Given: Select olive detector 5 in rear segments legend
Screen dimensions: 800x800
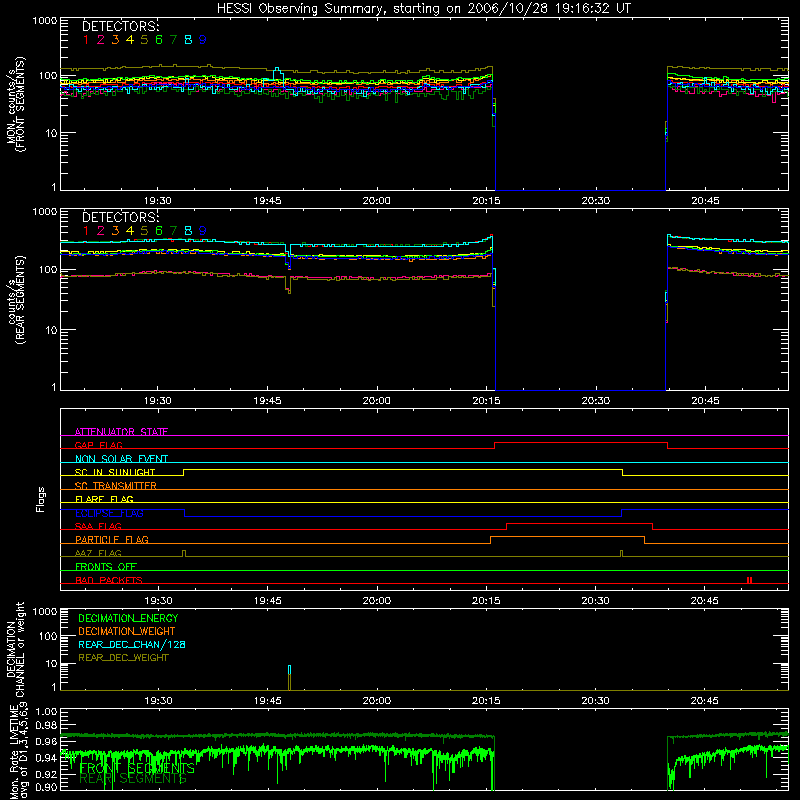Looking at the screenshot, I should click(x=144, y=231).
